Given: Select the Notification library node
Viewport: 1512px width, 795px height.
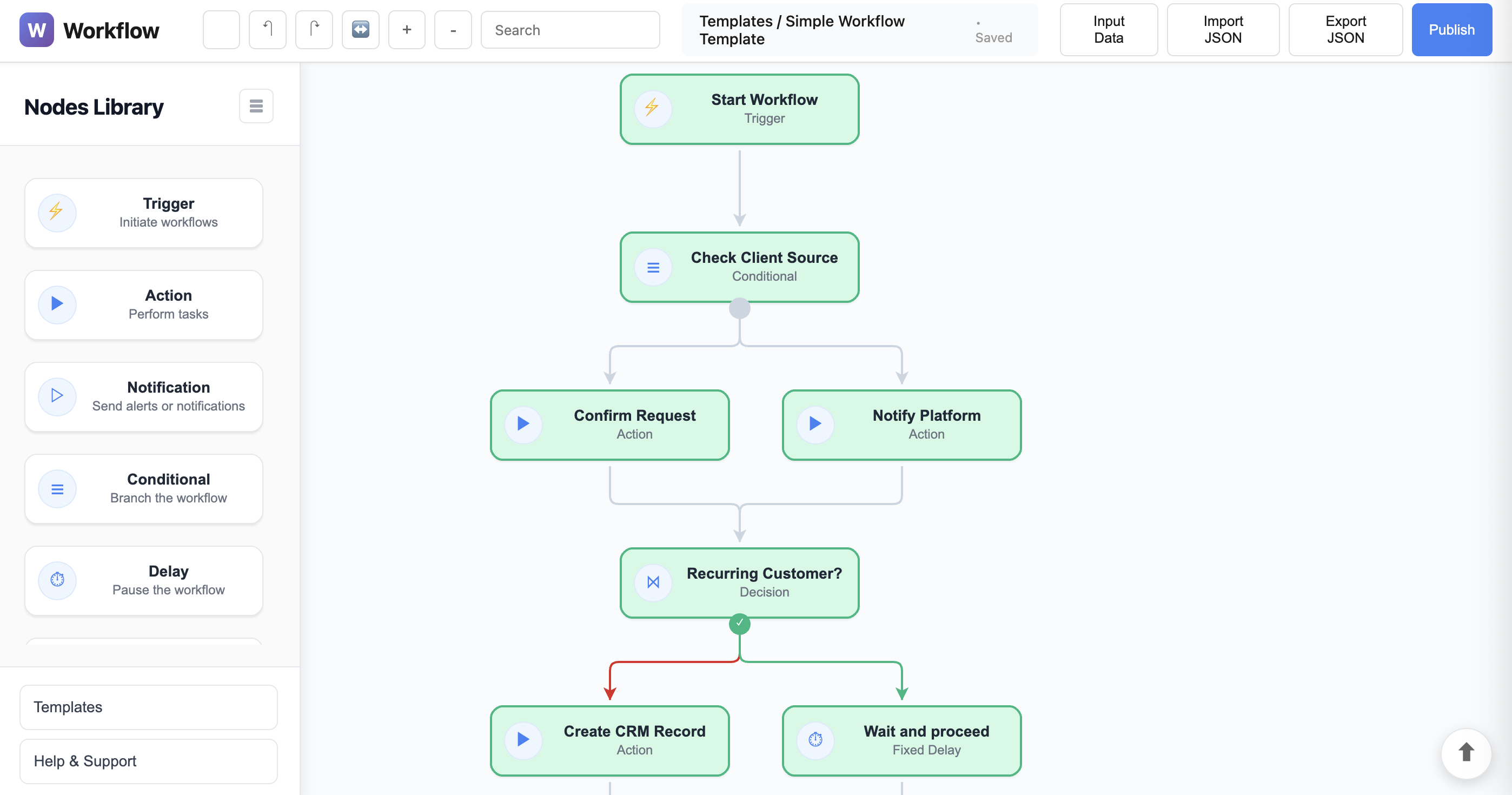Looking at the screenshot, I should pos(144,396).
